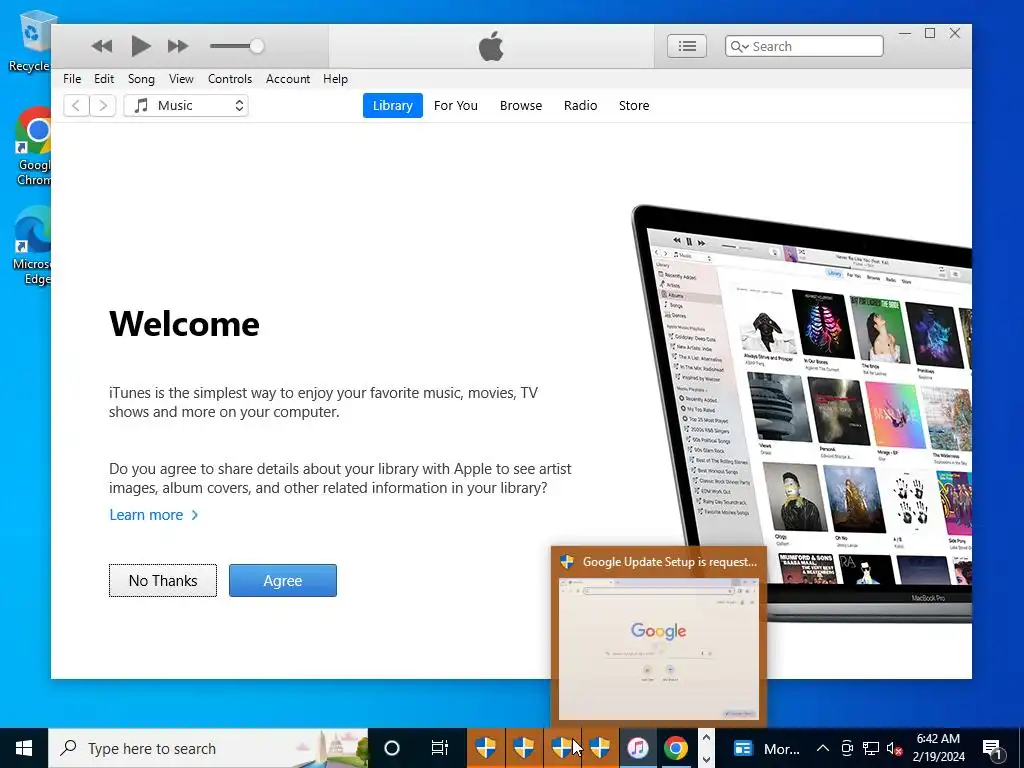Select the Library tab
Viewport: 1024px width, 768px height.
(x=392, y=105)
